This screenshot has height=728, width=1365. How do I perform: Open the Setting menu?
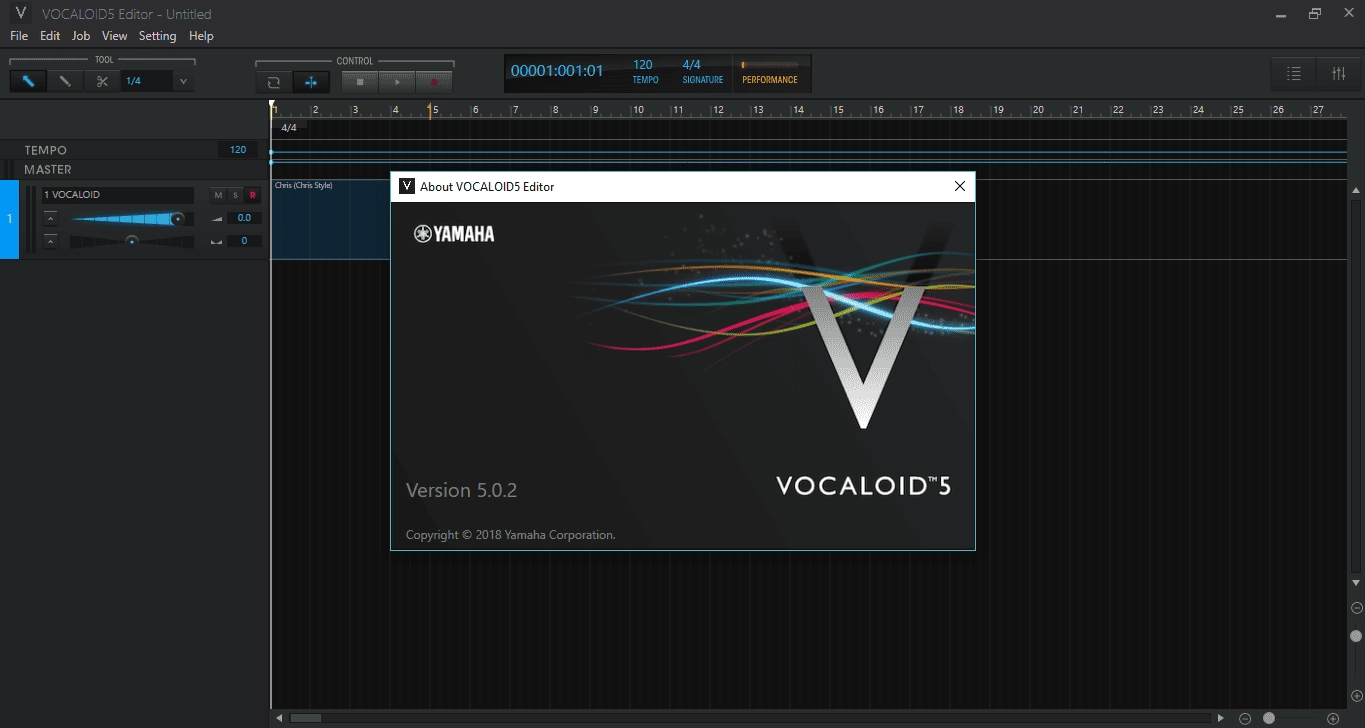[157, 36]
